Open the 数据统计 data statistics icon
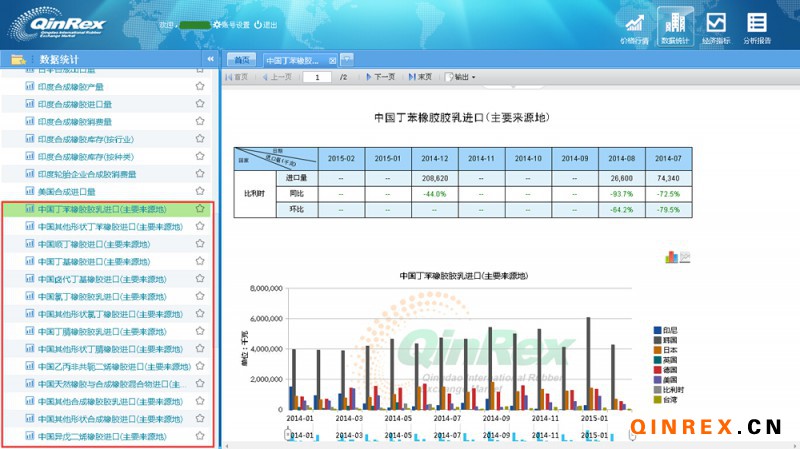The width and height of the screenshot is (800, 449). (x=676, y=27)
